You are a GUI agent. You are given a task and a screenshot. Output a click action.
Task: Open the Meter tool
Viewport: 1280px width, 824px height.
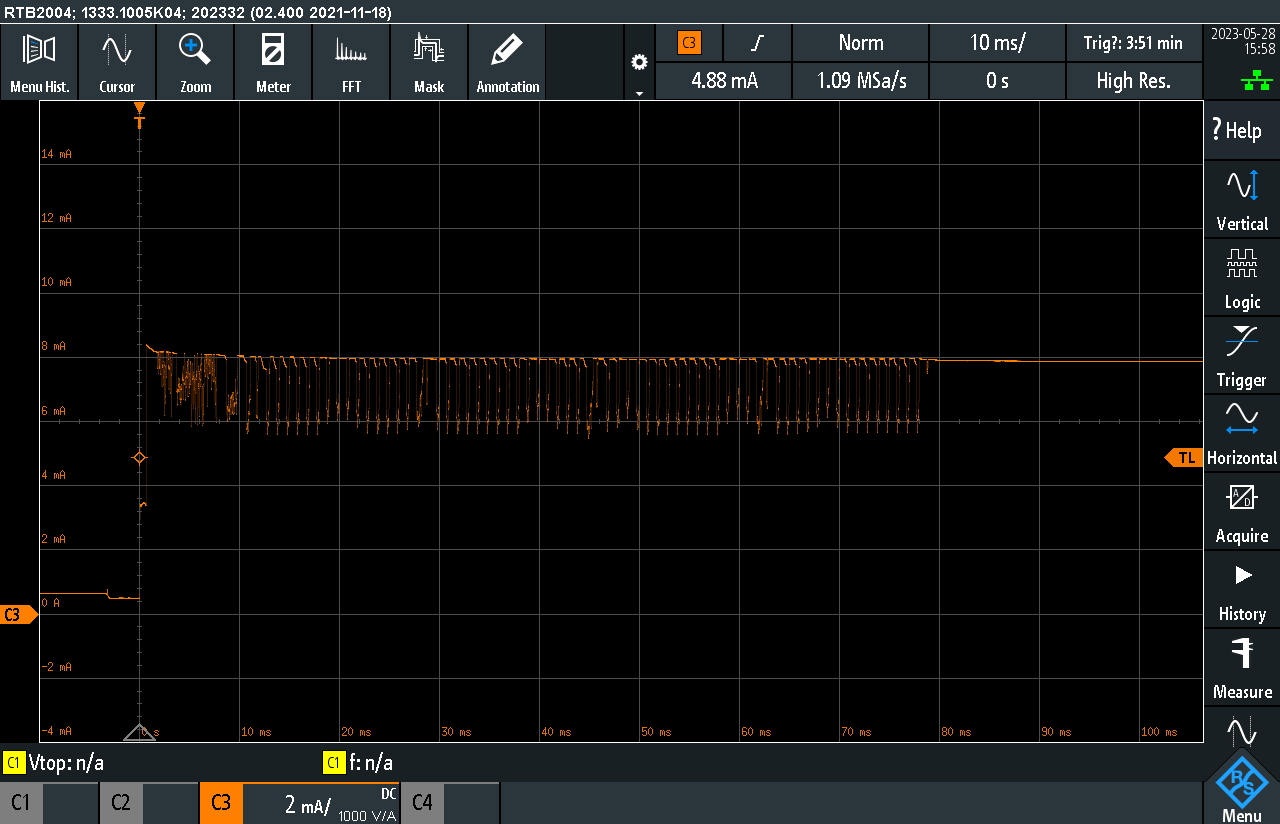[x=273, y=62]
